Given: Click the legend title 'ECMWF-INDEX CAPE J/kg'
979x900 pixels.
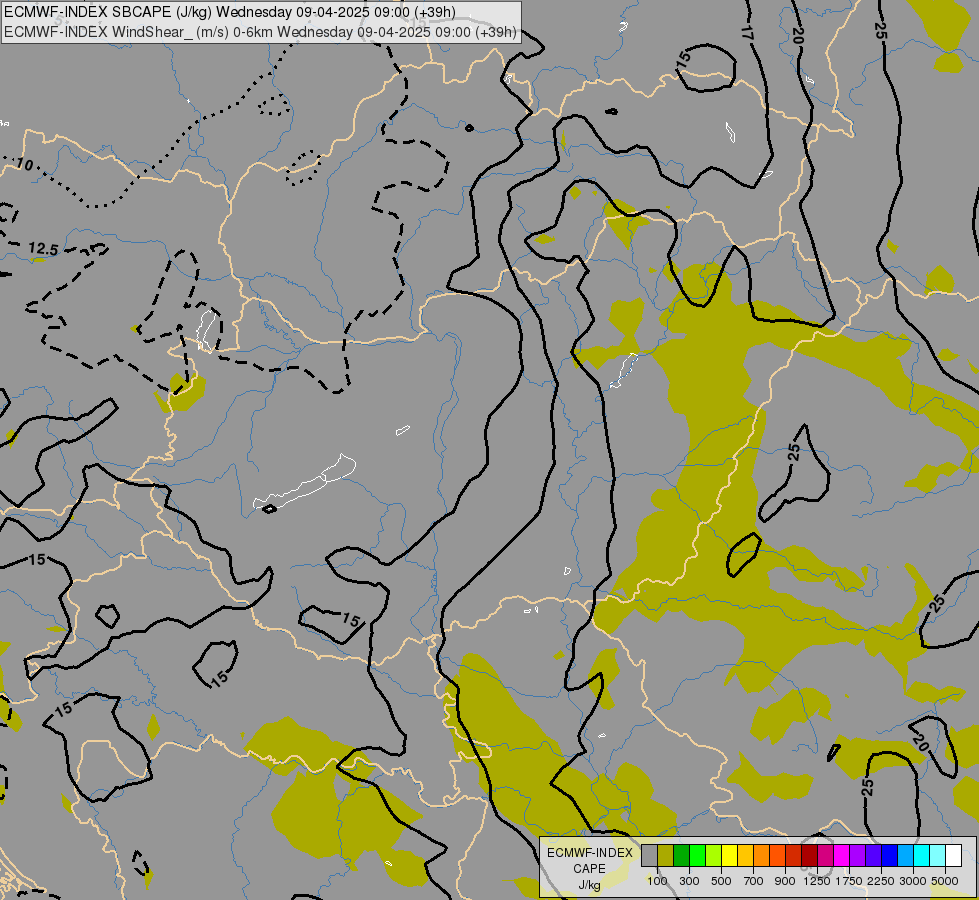Looking at the screenshot, I should pos(589,868).
